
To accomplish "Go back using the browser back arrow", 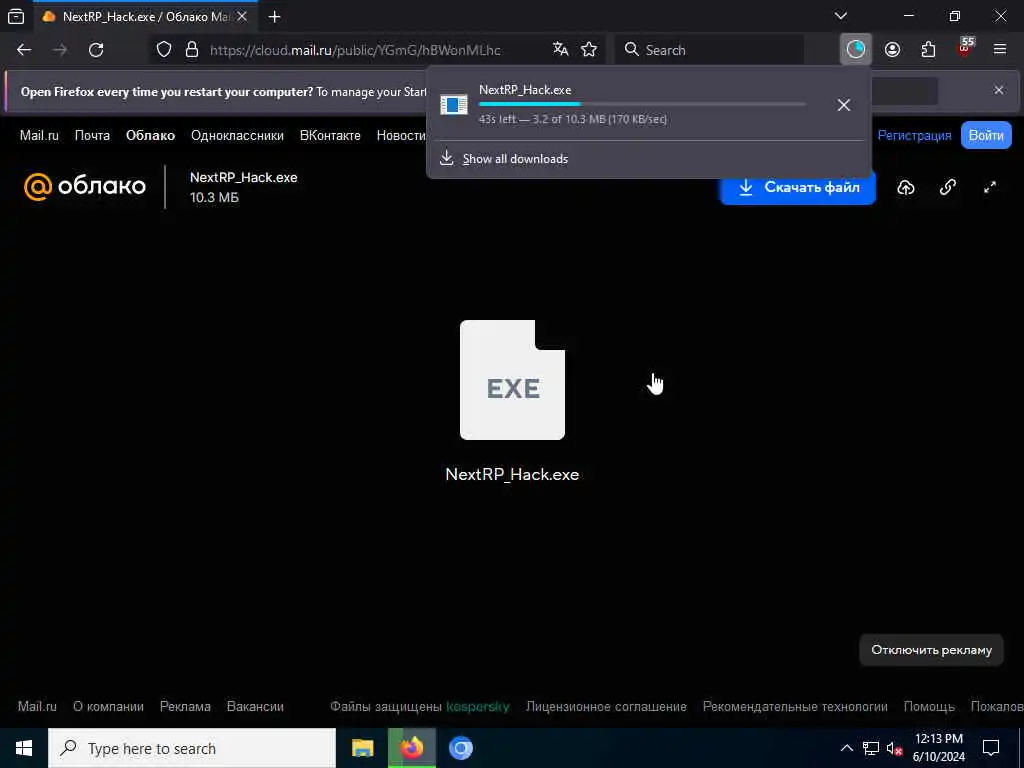I will (24, 50).
